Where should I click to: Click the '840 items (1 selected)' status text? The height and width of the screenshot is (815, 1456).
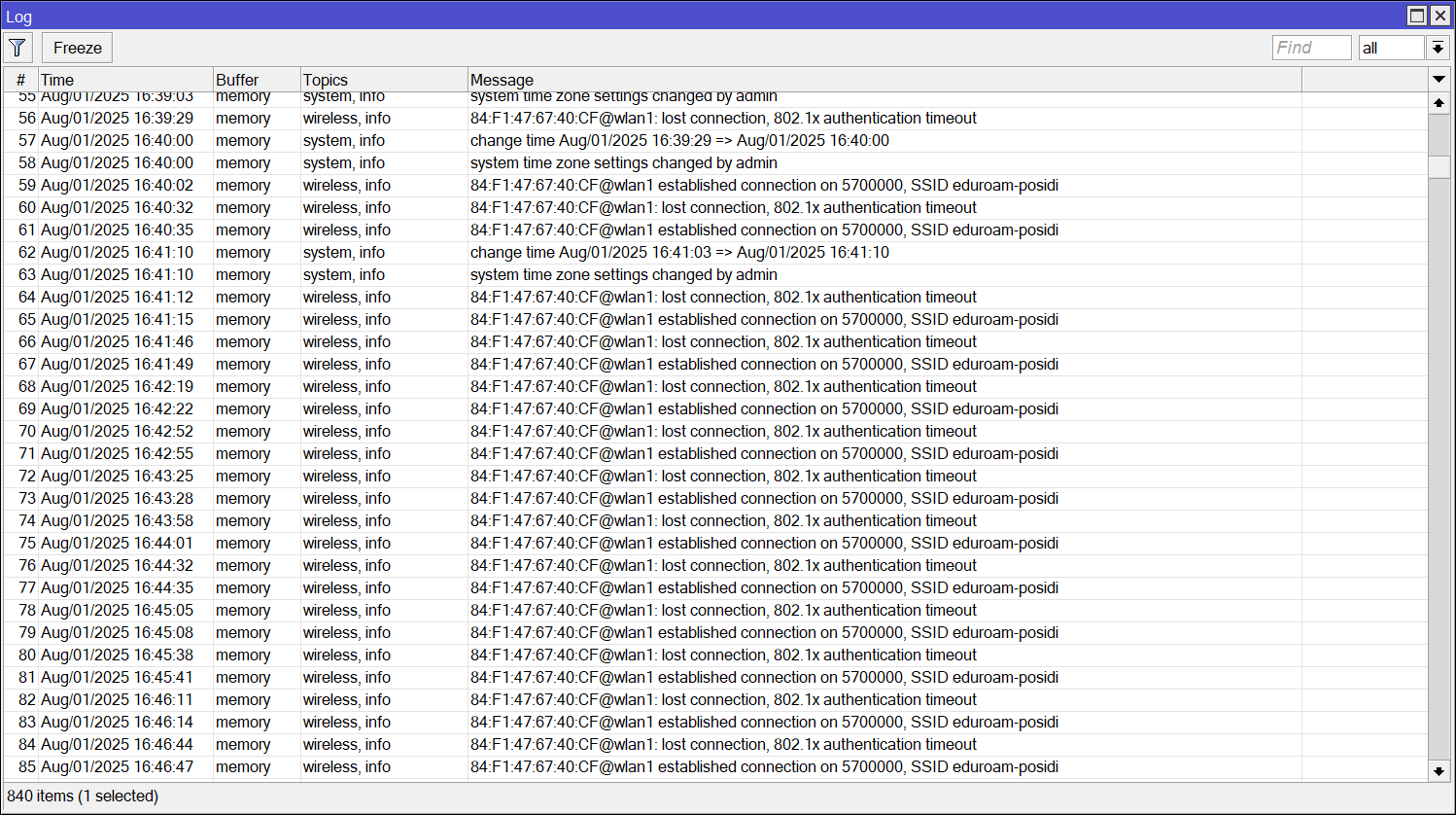[83, 796]
